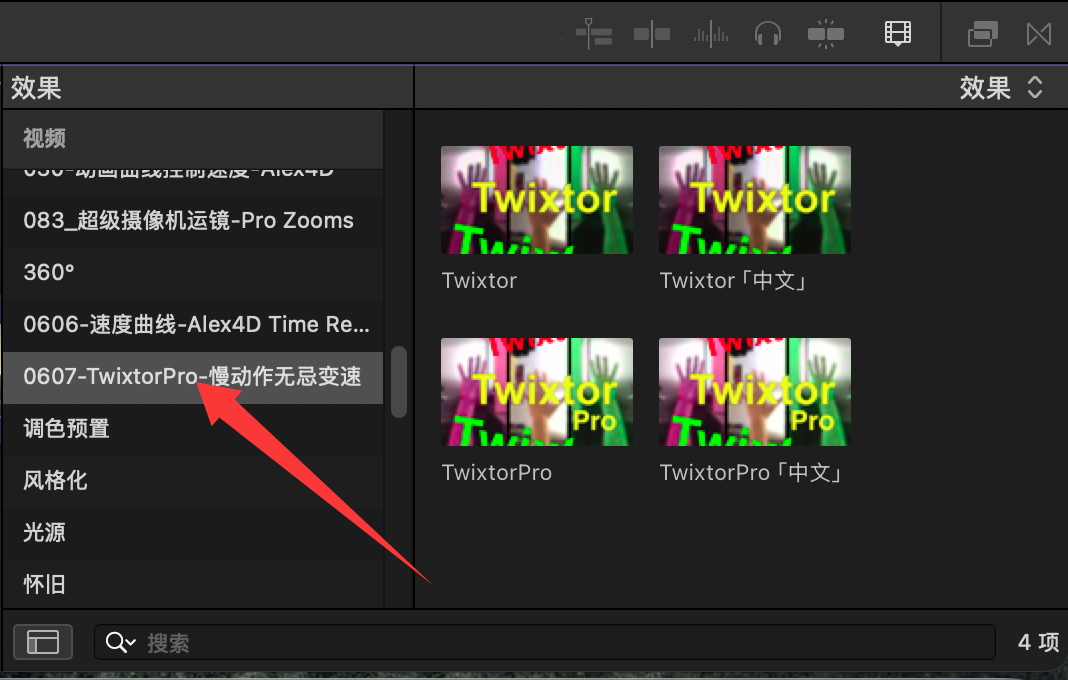Image resolution: width=1068 pixels, height=680 pixels.
Task: Open the search magnifier filter menu
Action: coord(120,642)
